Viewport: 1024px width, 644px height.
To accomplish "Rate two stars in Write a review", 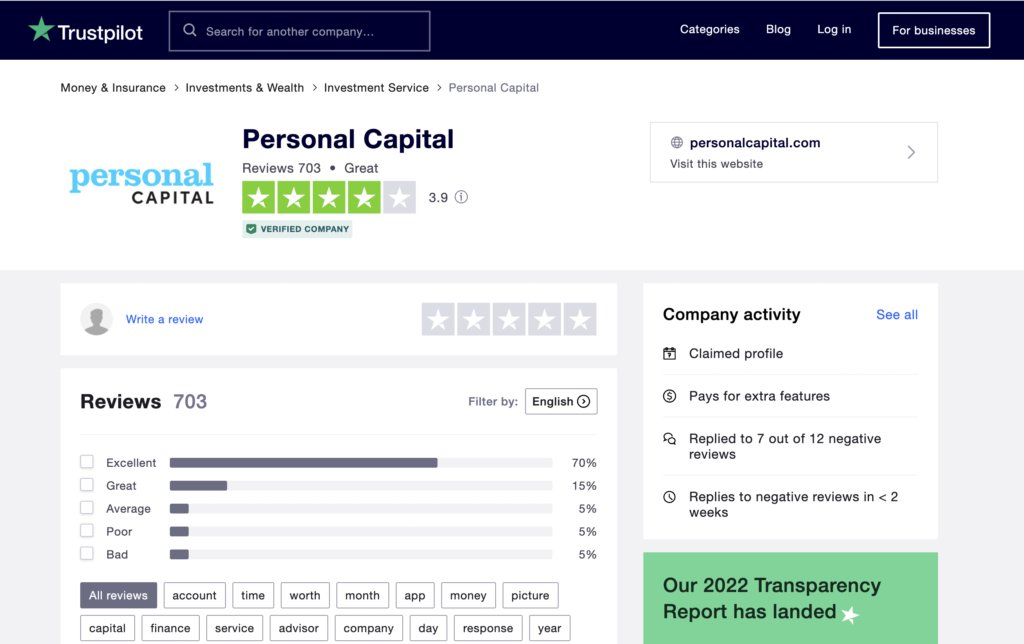I will click(x=473, y=319).
